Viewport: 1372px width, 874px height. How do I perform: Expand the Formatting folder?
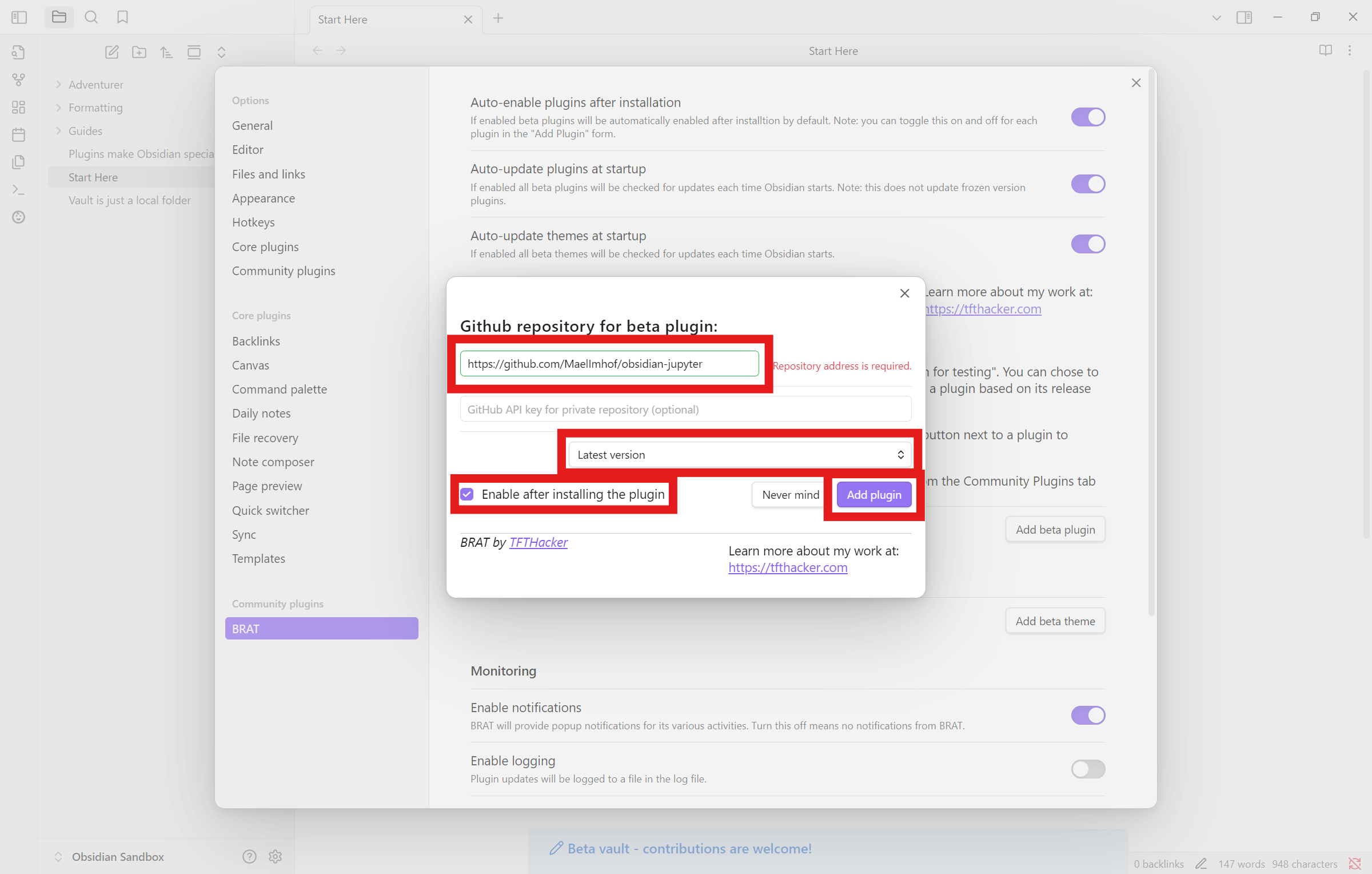coord(58,108)
